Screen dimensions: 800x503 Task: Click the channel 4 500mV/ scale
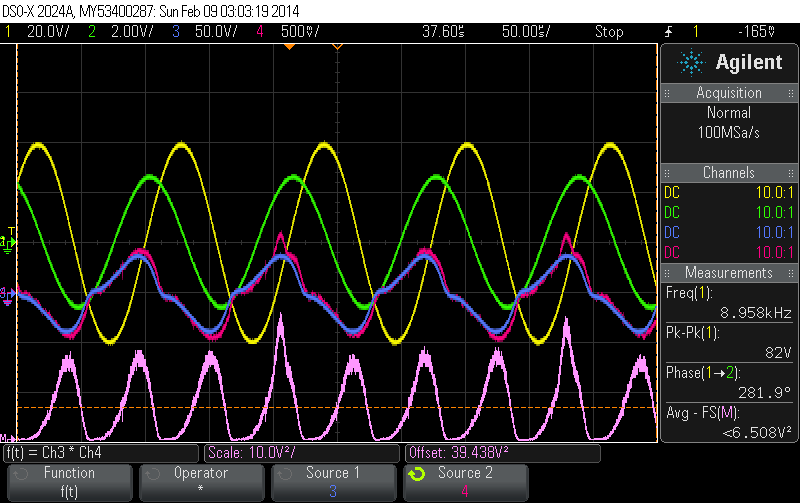300,32
